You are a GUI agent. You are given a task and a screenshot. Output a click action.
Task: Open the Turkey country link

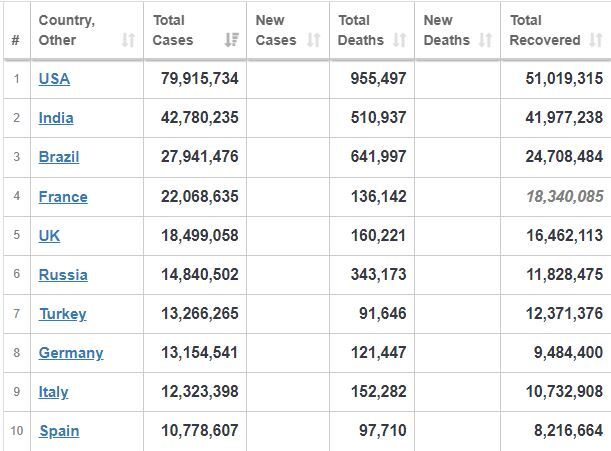coord(63,314)
